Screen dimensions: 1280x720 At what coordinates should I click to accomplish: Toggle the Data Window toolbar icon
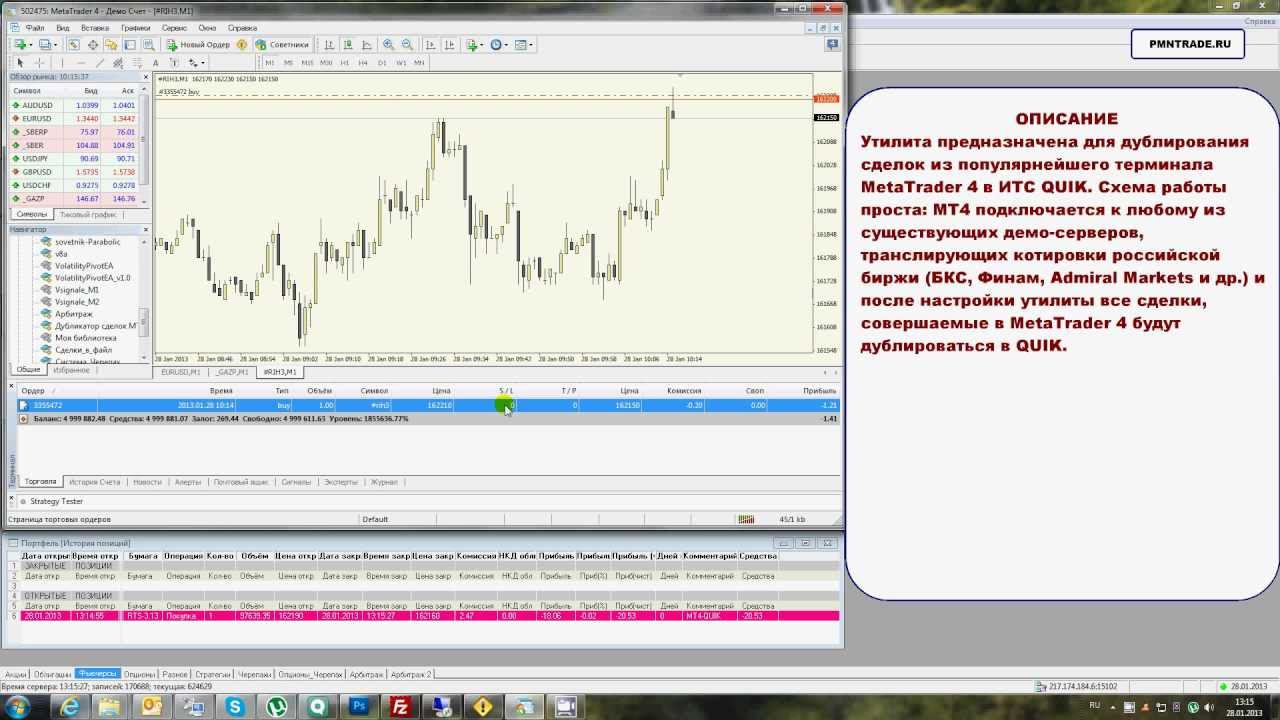point(93,44)
